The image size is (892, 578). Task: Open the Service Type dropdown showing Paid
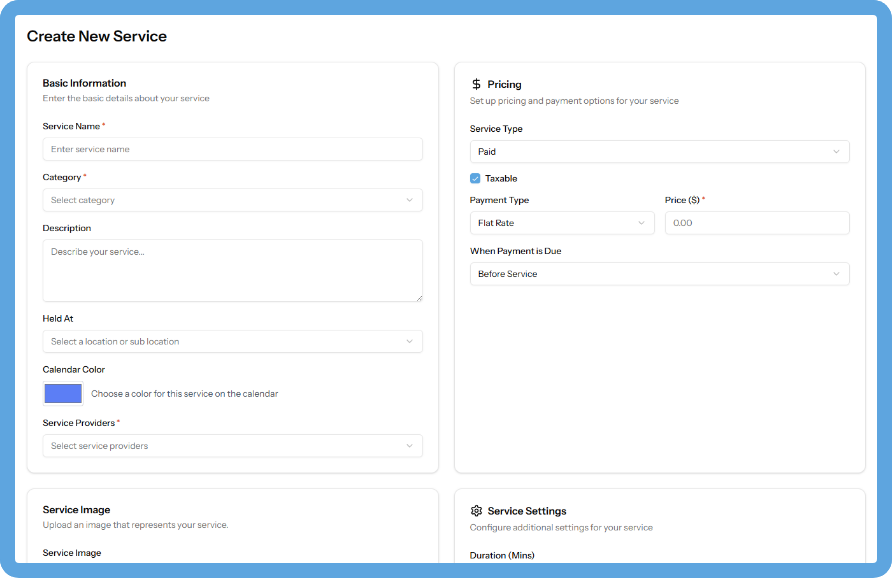click(660, 151)
